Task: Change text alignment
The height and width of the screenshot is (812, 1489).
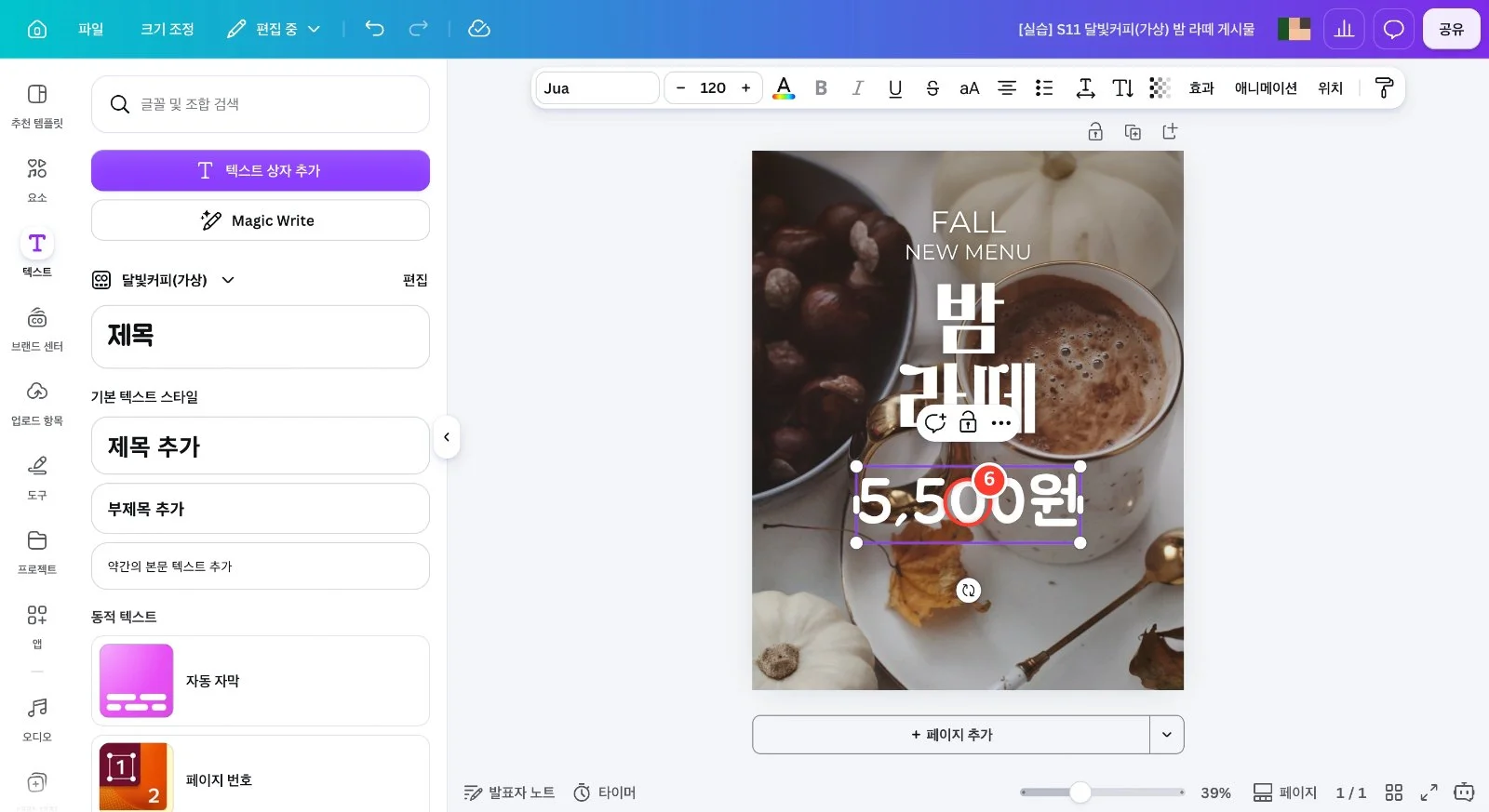Action: click(x=1007, y=88)
